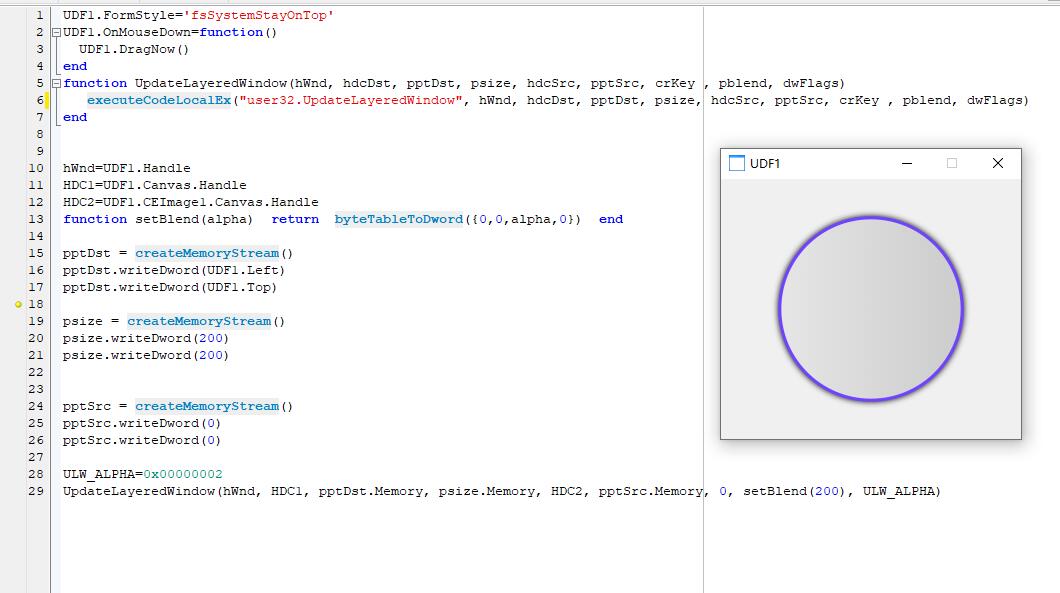Screen dimensions: 1060x593
Task: Click the 'fsSystemStayOnTop' string on line 1
Action: pyautogui.click(x=270, y=15)
